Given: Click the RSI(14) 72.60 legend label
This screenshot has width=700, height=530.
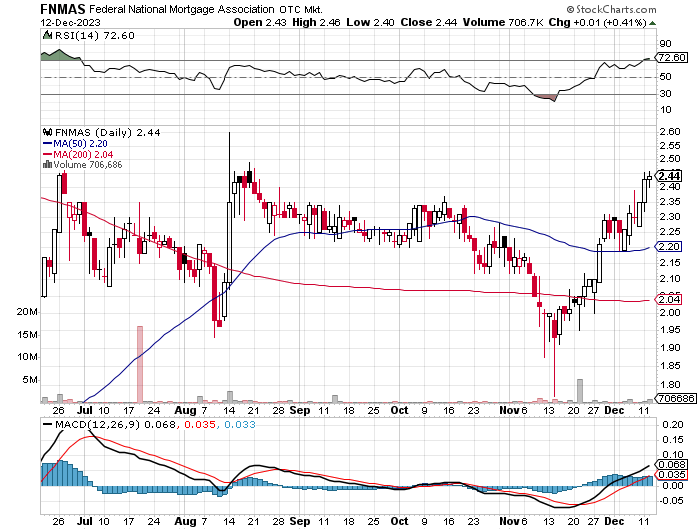Looking at the screenshot, I should pyautogui.click(x=94, y=35).
